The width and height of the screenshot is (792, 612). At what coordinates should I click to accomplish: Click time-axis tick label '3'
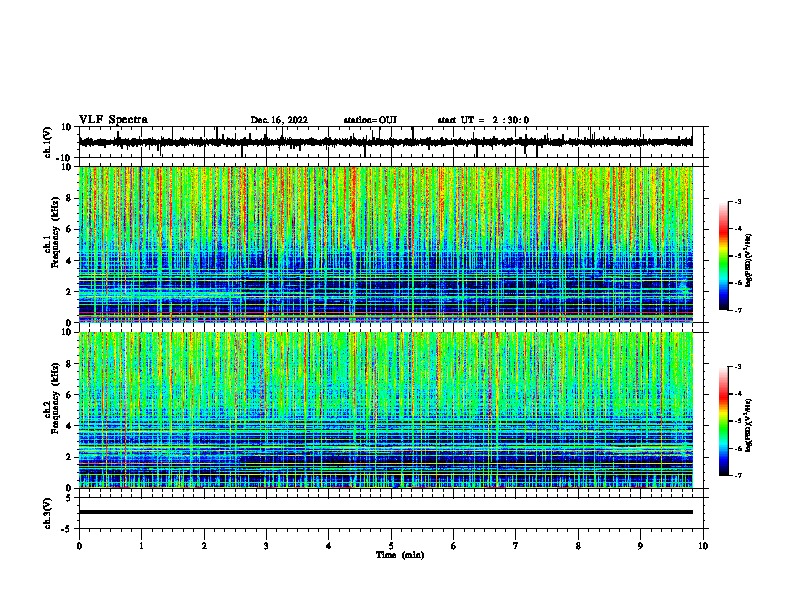click(266, 546)
